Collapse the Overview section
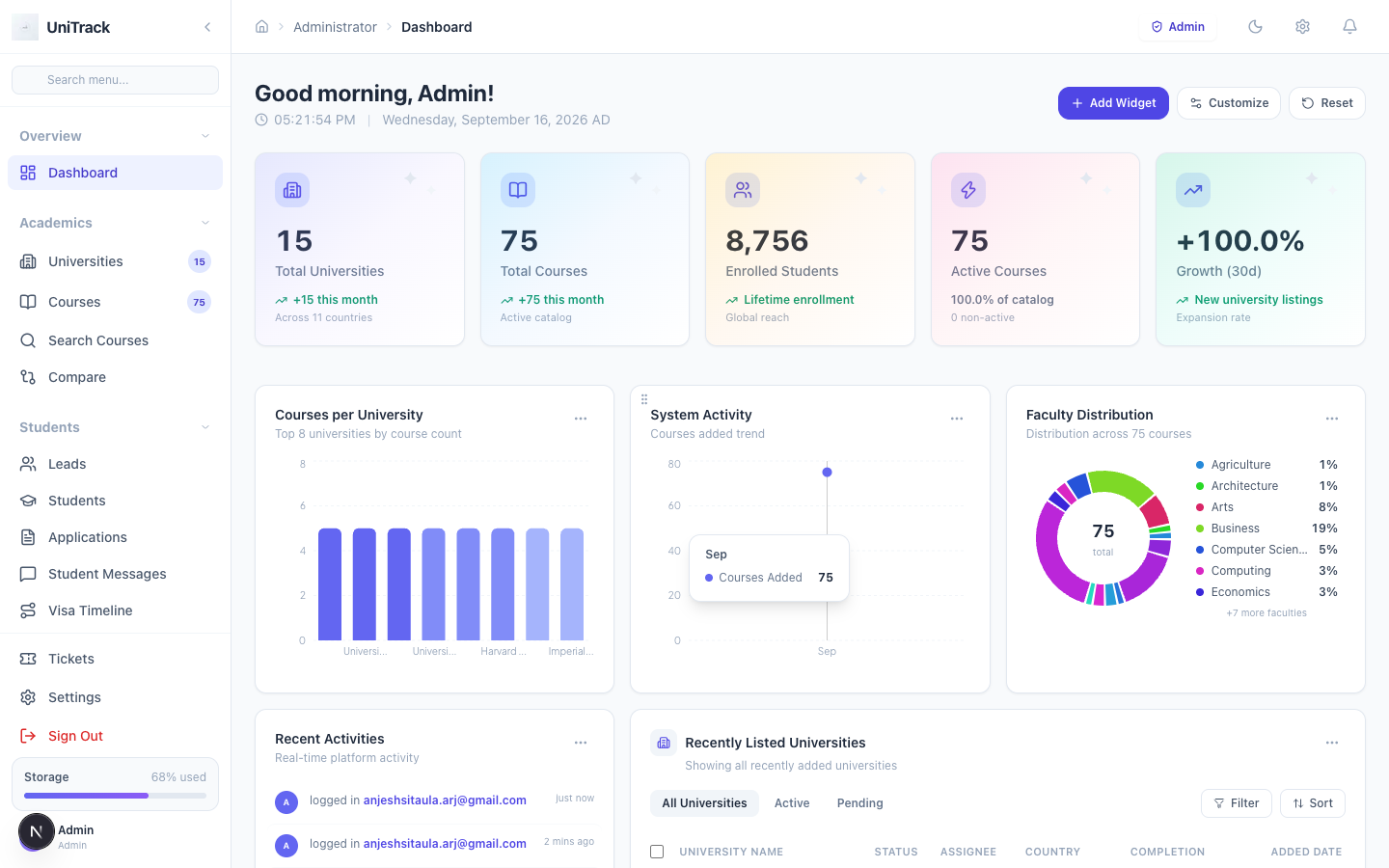 click(205, 136)
